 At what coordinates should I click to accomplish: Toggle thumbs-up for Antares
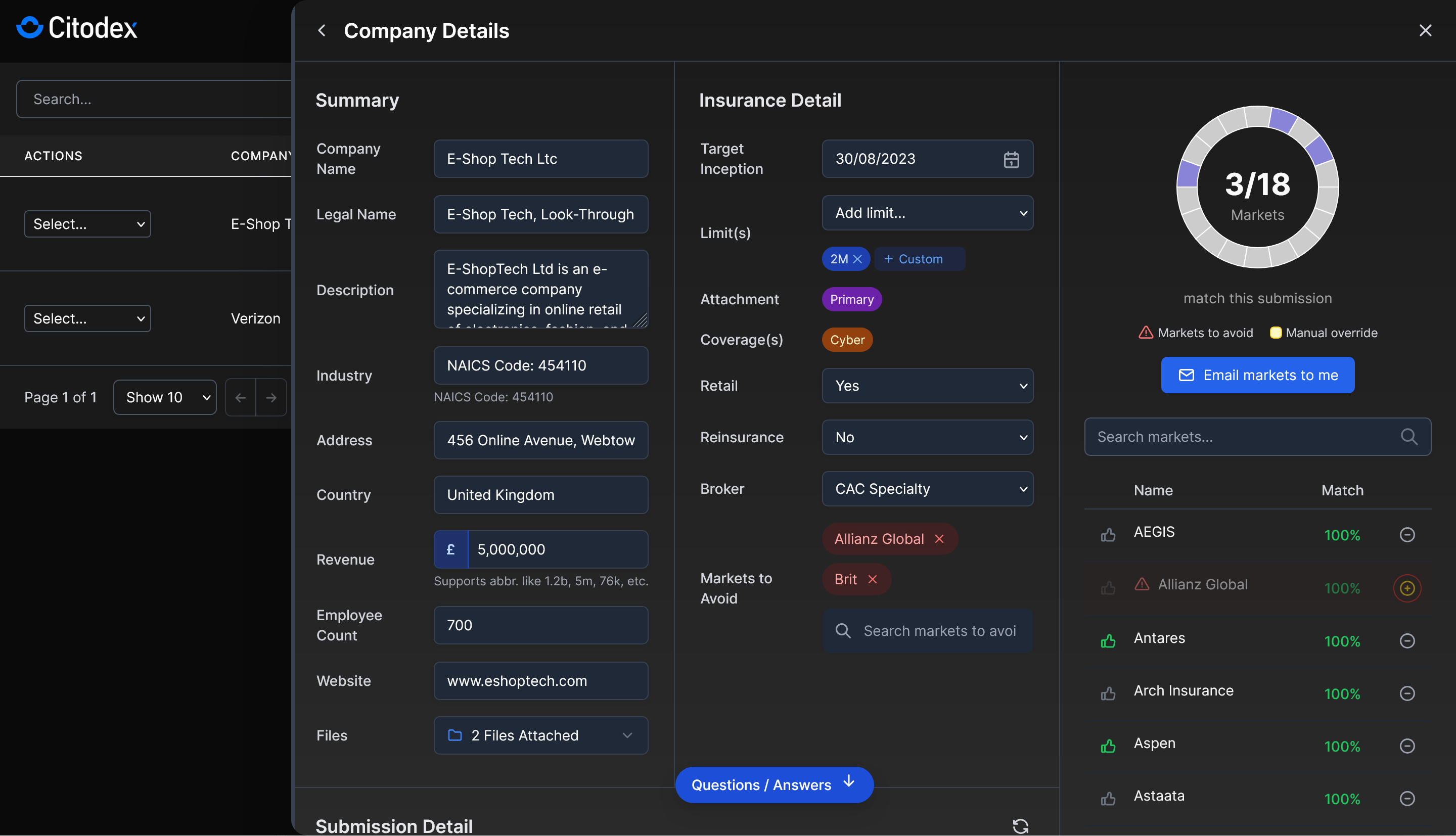(x=1108, y=640)
